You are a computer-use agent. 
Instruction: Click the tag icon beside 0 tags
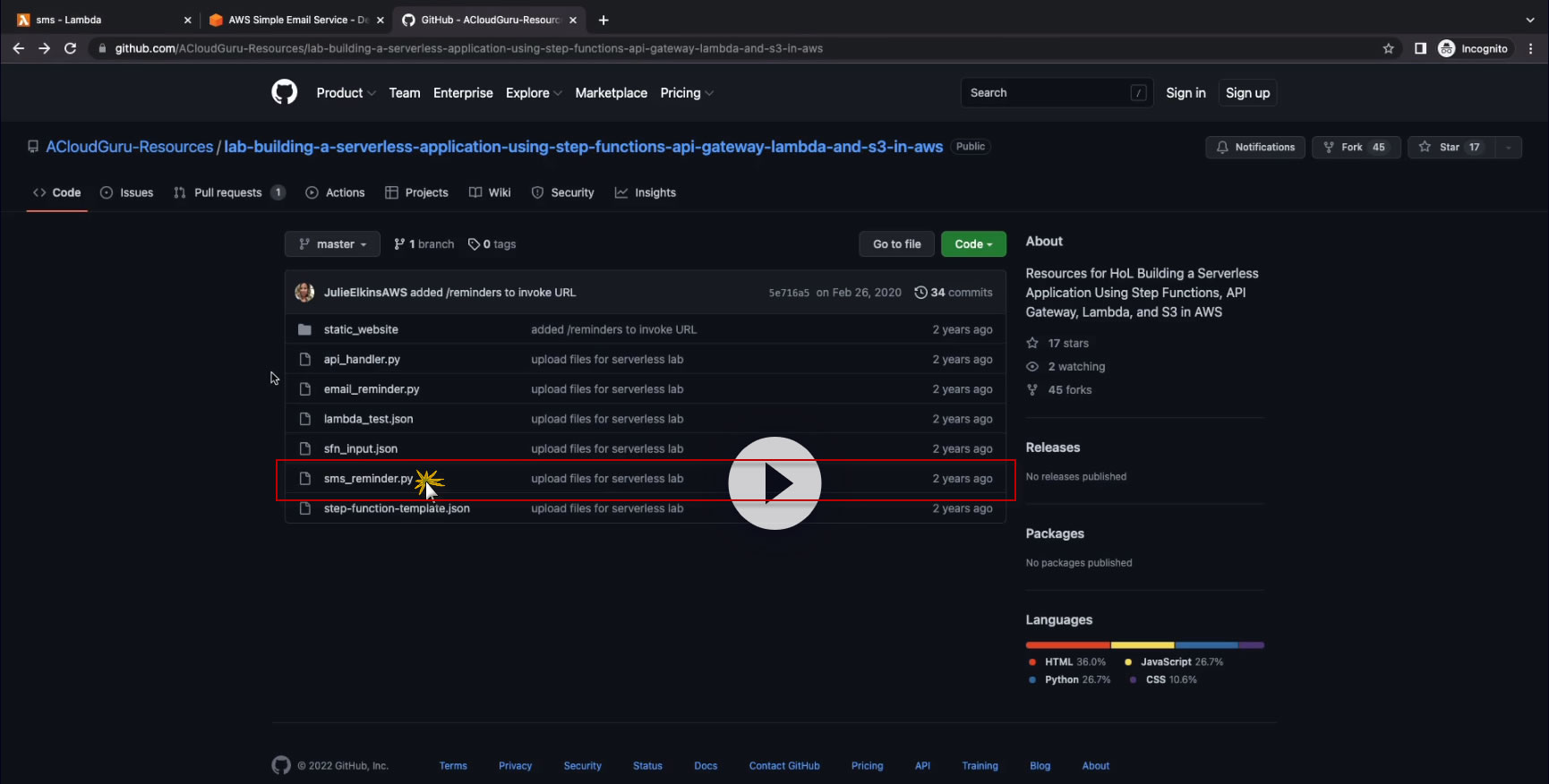pyautogui.click(x=474, y=244)
